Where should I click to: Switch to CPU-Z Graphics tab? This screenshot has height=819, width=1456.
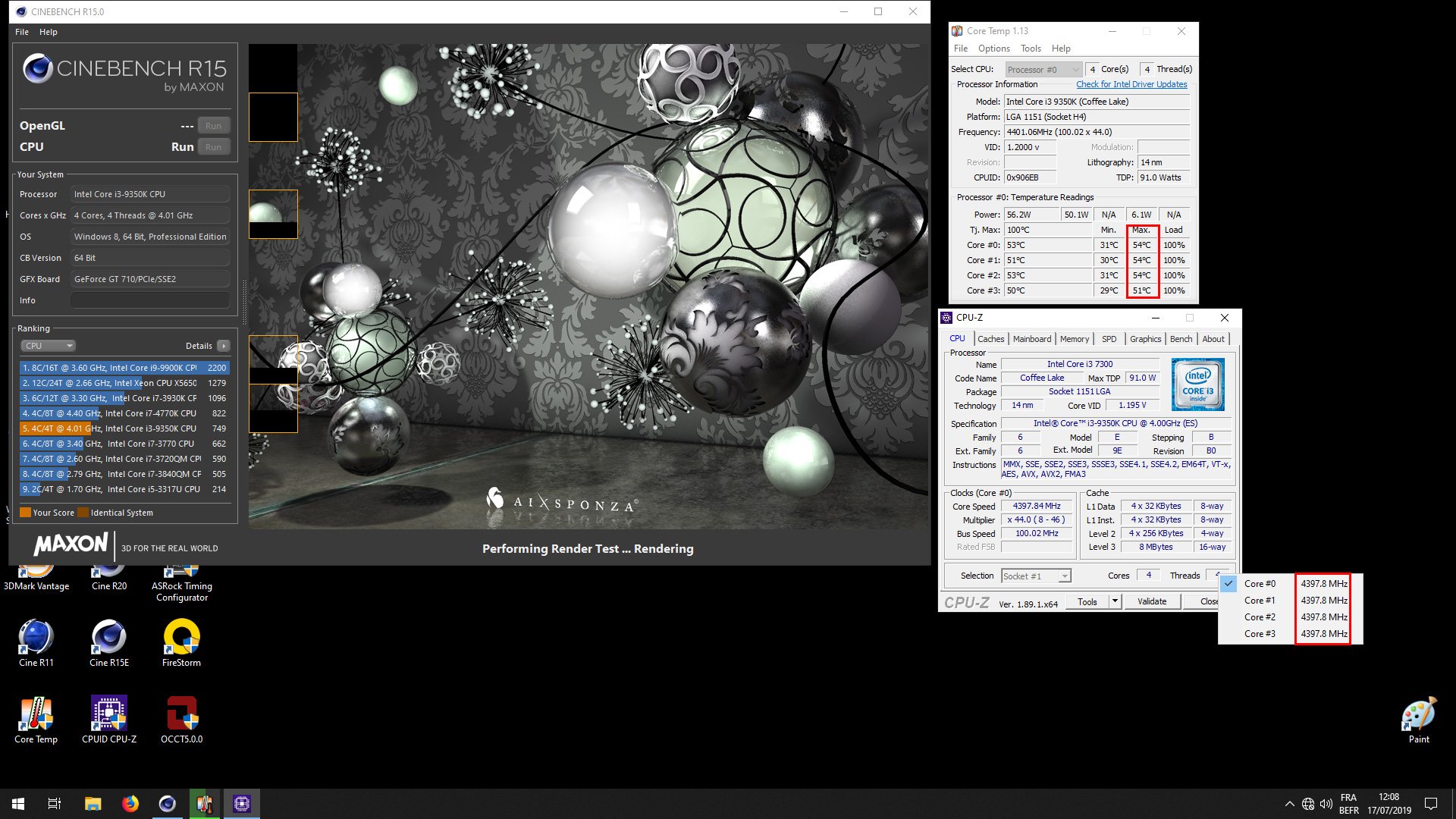(x=1145, y=339)
